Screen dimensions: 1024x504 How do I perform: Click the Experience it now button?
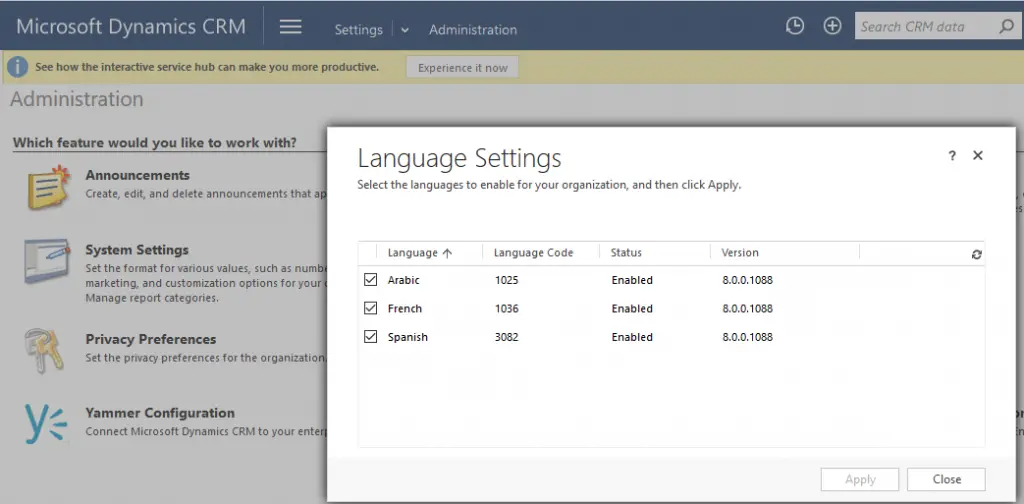[462, 67]
